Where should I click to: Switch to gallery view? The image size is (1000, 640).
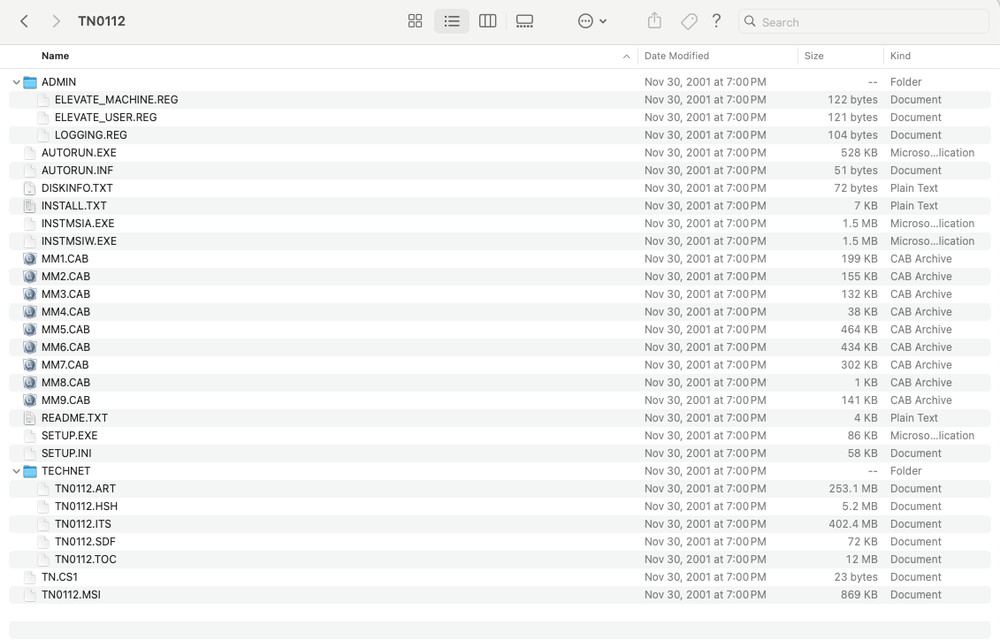524,21
